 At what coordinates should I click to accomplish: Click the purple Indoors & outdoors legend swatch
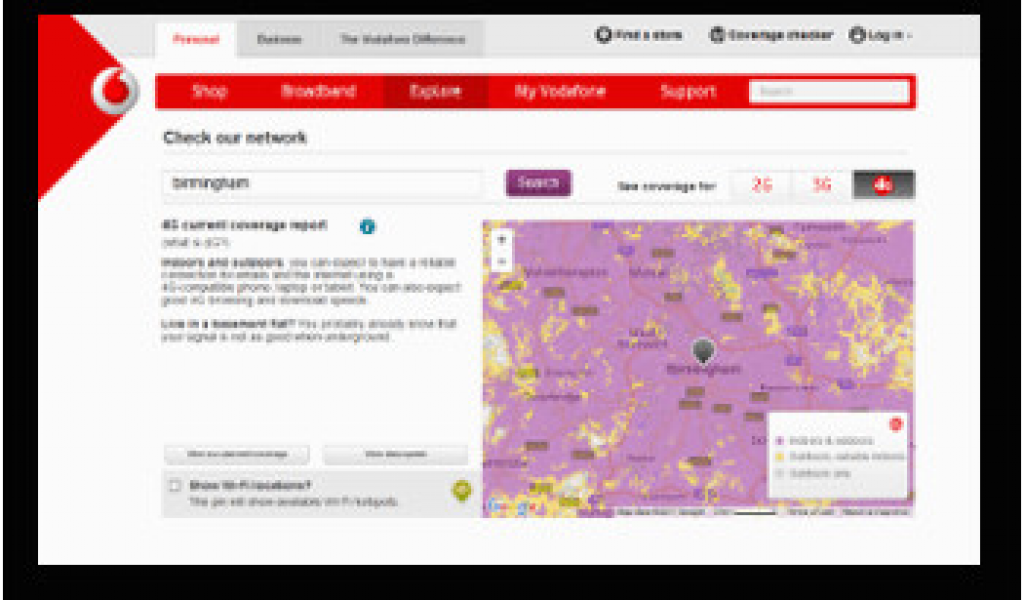tap(779, 441)
